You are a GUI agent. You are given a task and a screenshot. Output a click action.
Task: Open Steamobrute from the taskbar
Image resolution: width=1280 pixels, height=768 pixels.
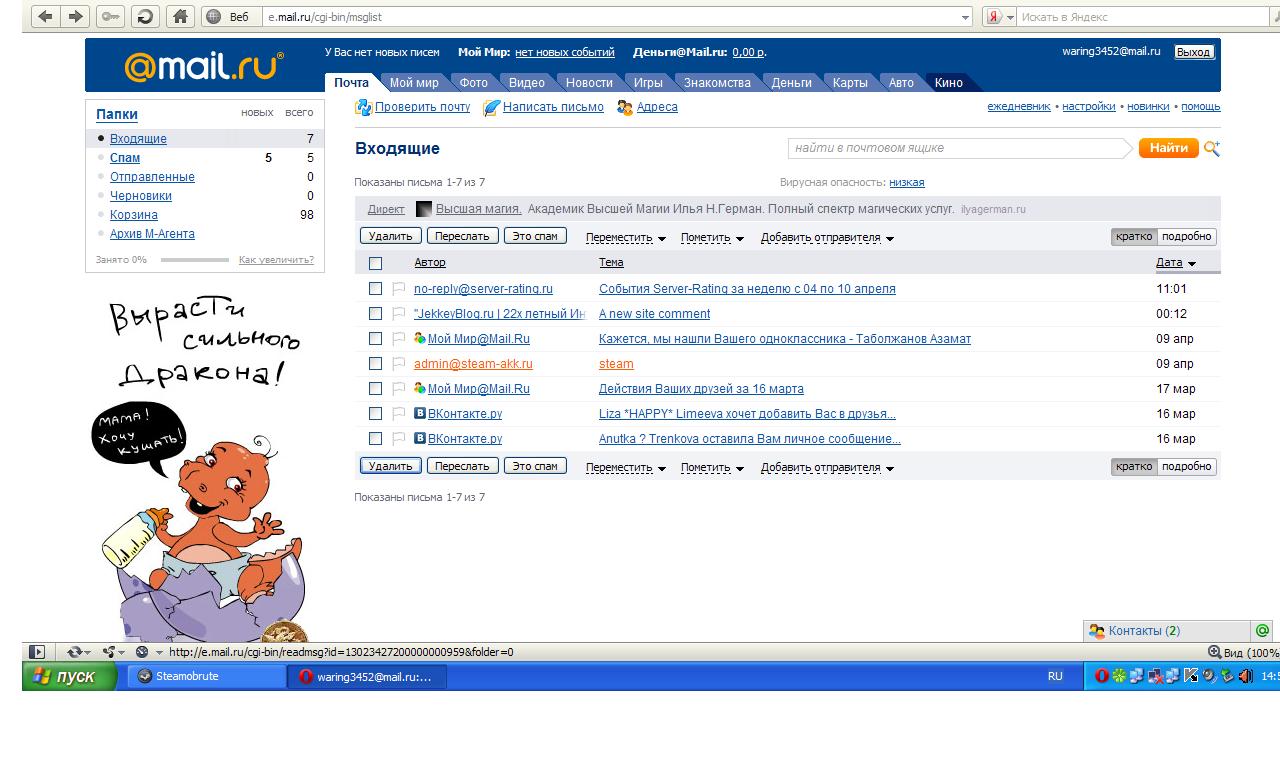click(207, 677)
